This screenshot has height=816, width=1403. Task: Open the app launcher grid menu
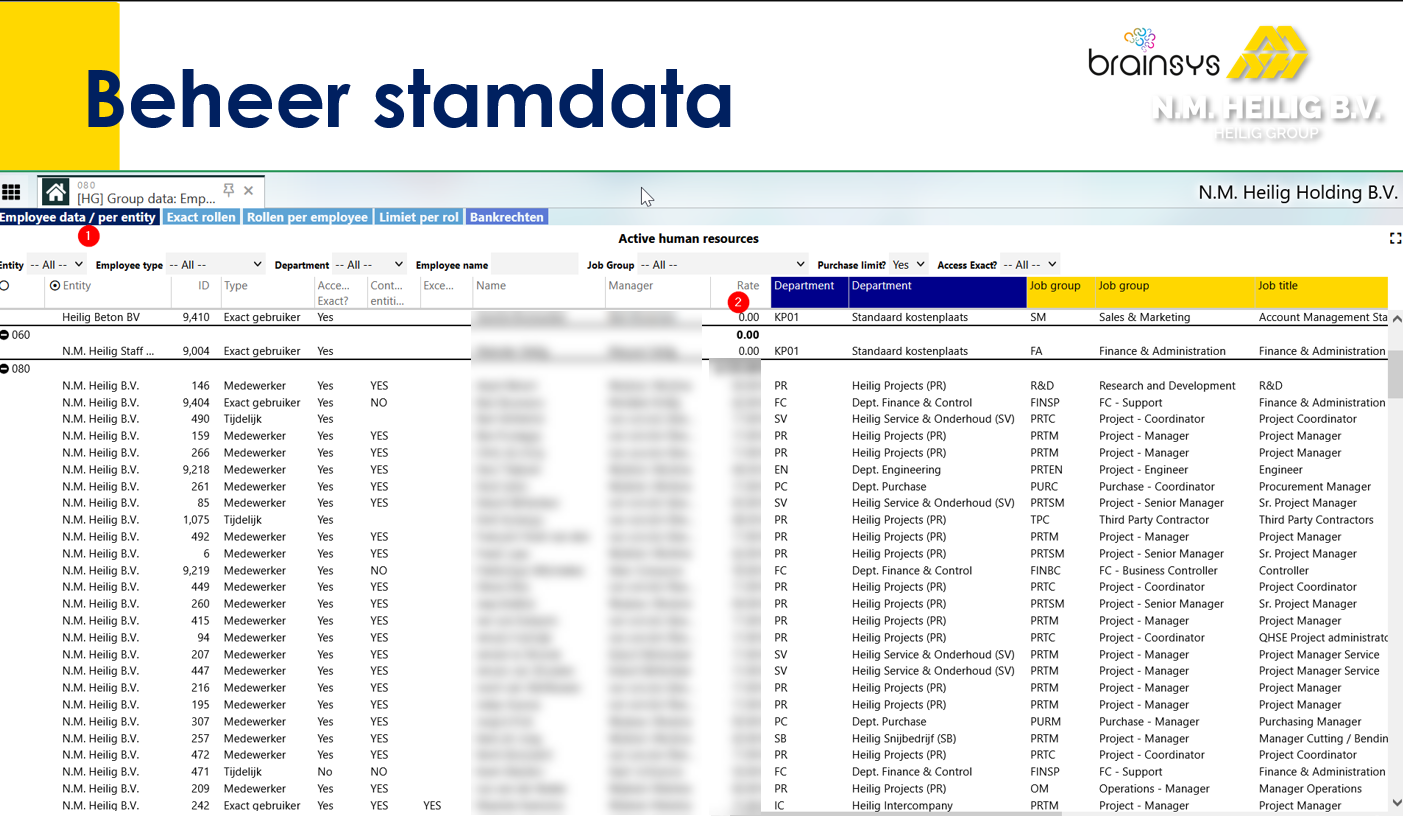point(11,191)
